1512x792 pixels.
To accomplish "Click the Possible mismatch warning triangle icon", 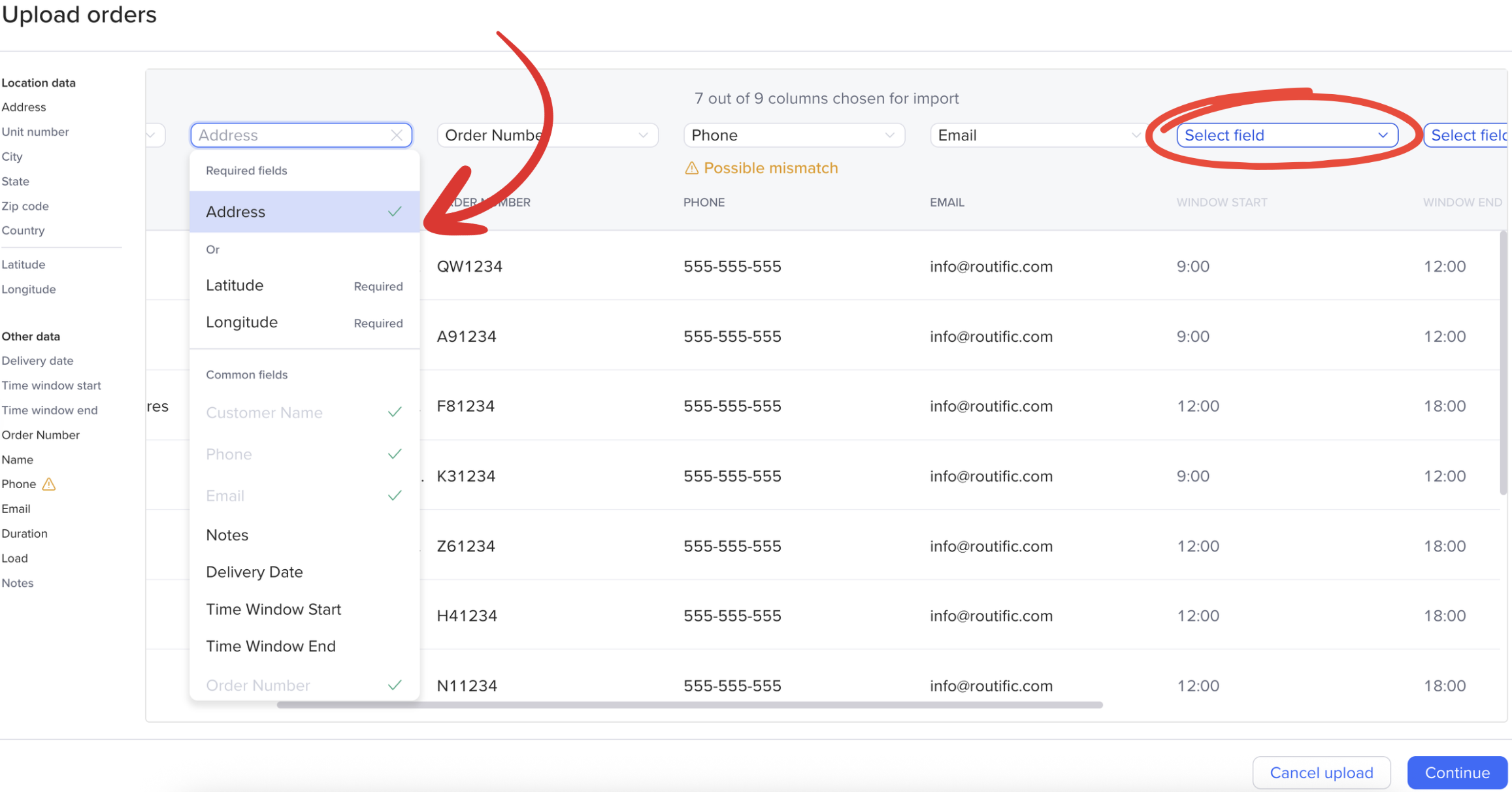I will (691, 169).
